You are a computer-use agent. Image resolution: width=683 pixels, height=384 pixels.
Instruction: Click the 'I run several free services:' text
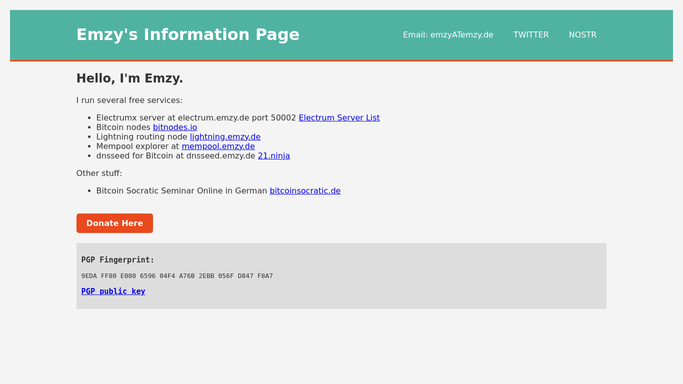129,100
